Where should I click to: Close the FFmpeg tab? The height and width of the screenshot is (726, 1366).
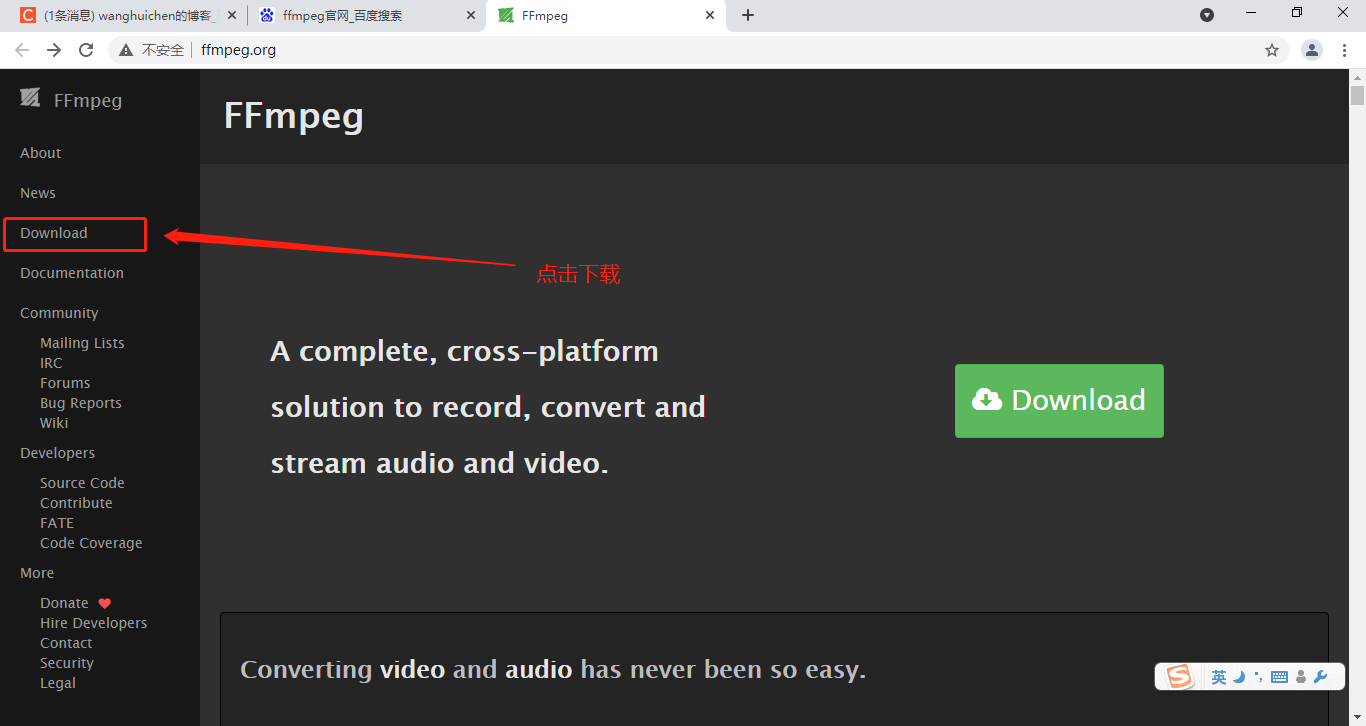click(x=711, y=15)
